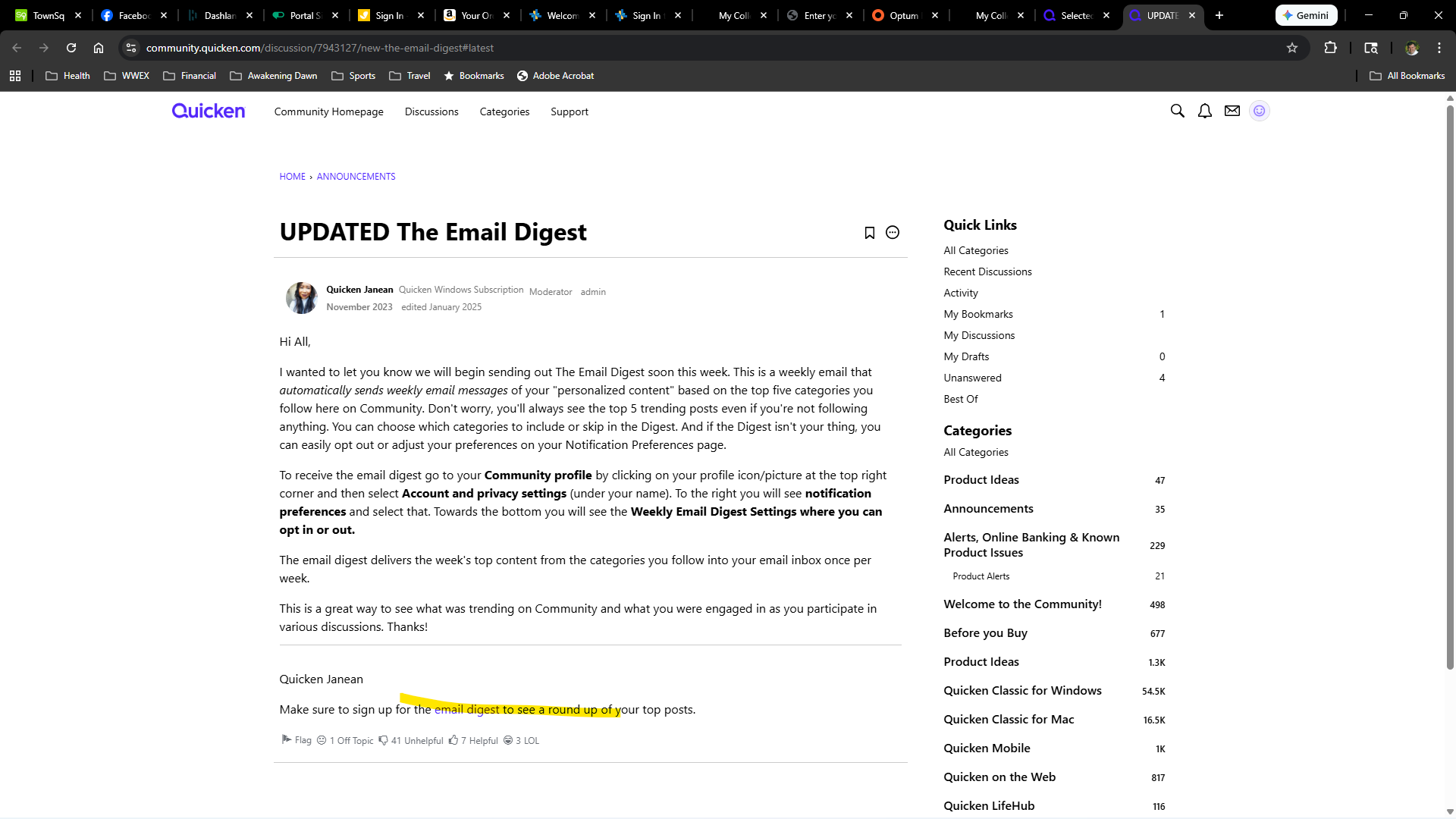The width and height of the screenshot is (1456, 819).
Task: Open the profile avatar menu
Action: point(1259,111)
